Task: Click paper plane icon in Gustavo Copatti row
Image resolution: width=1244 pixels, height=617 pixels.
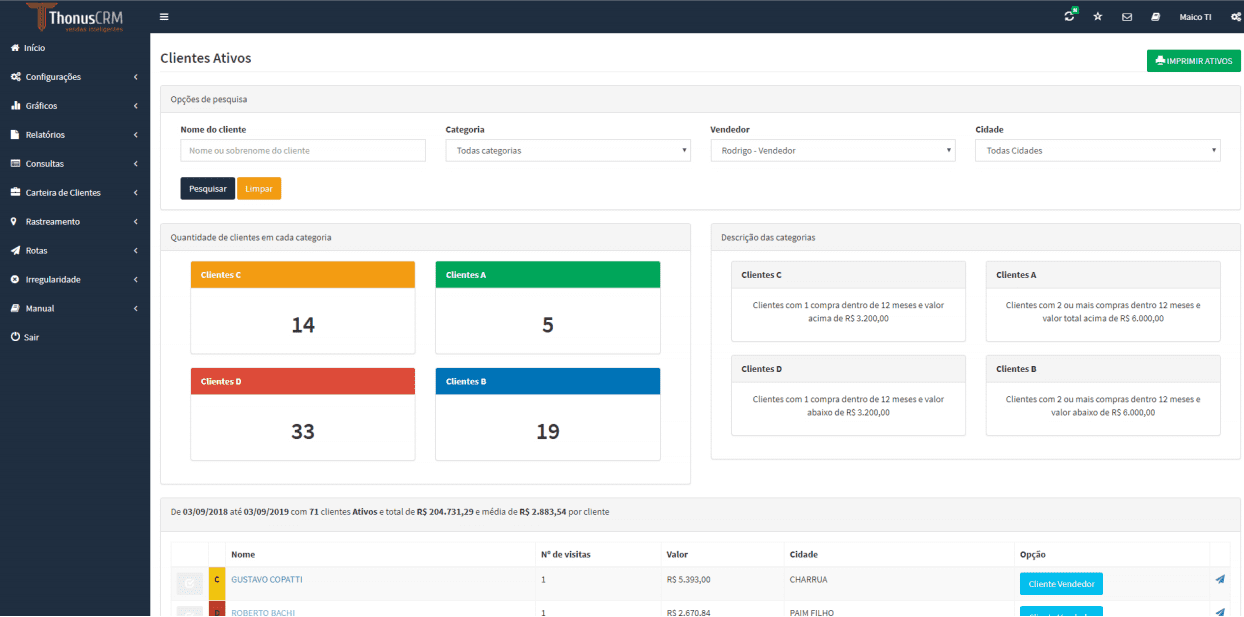Action: click(x=1220, y=580)
